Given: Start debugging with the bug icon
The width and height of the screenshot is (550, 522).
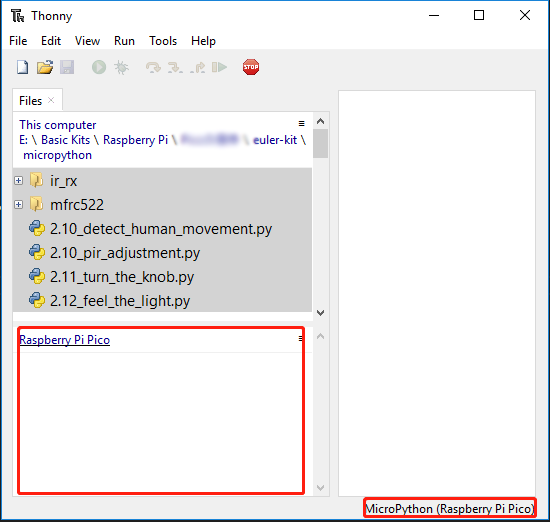Looking at the screenshot, I should coord(121,67).
